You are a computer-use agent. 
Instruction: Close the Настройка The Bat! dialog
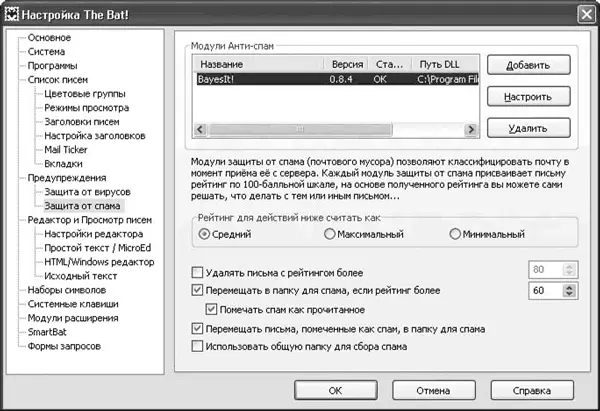586,15
